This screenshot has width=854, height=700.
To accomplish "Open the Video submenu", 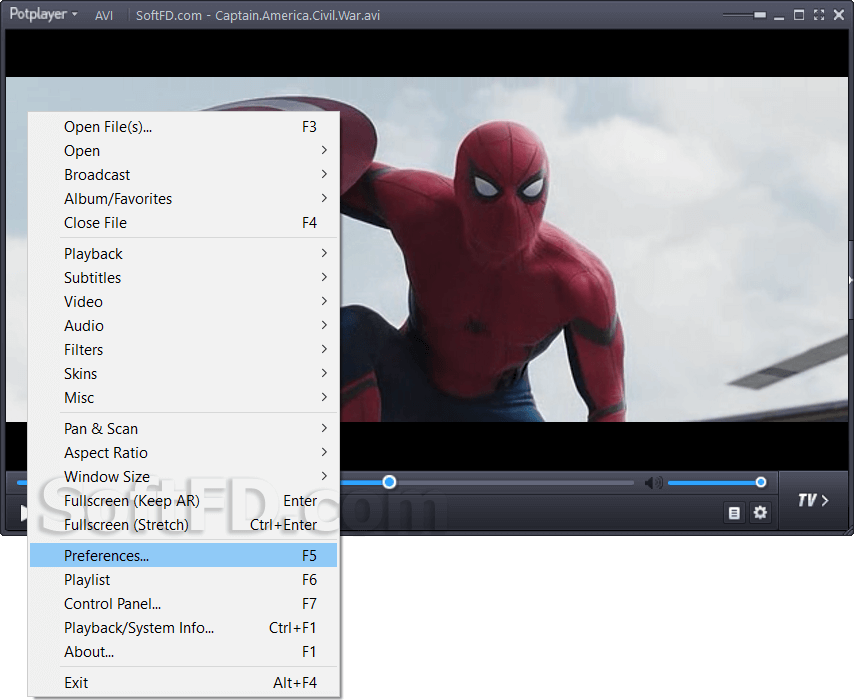I will 184,302.
